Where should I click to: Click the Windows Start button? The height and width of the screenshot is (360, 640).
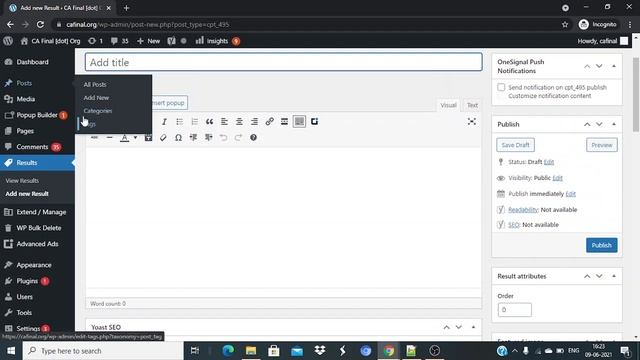(11, 351)
